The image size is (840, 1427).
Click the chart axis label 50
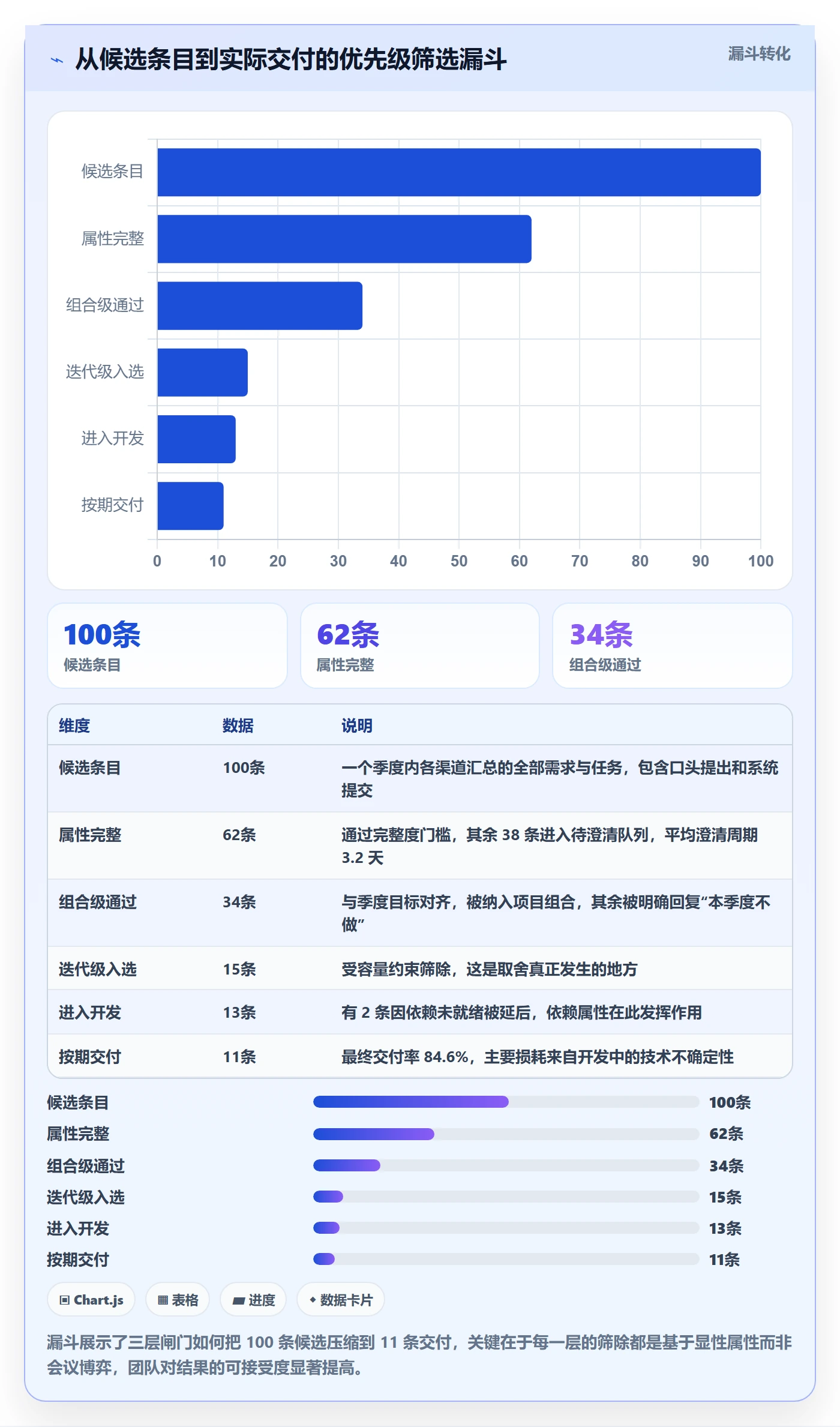pyautogui.click(x=459, y=561)
